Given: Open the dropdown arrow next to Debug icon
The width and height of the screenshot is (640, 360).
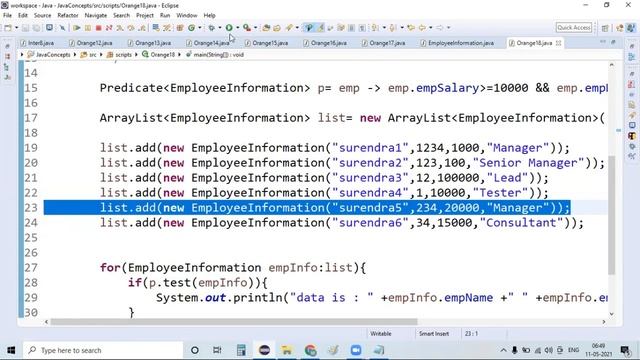Looking at the screenshot, I should pyautogui.click(x=220, y=28).
